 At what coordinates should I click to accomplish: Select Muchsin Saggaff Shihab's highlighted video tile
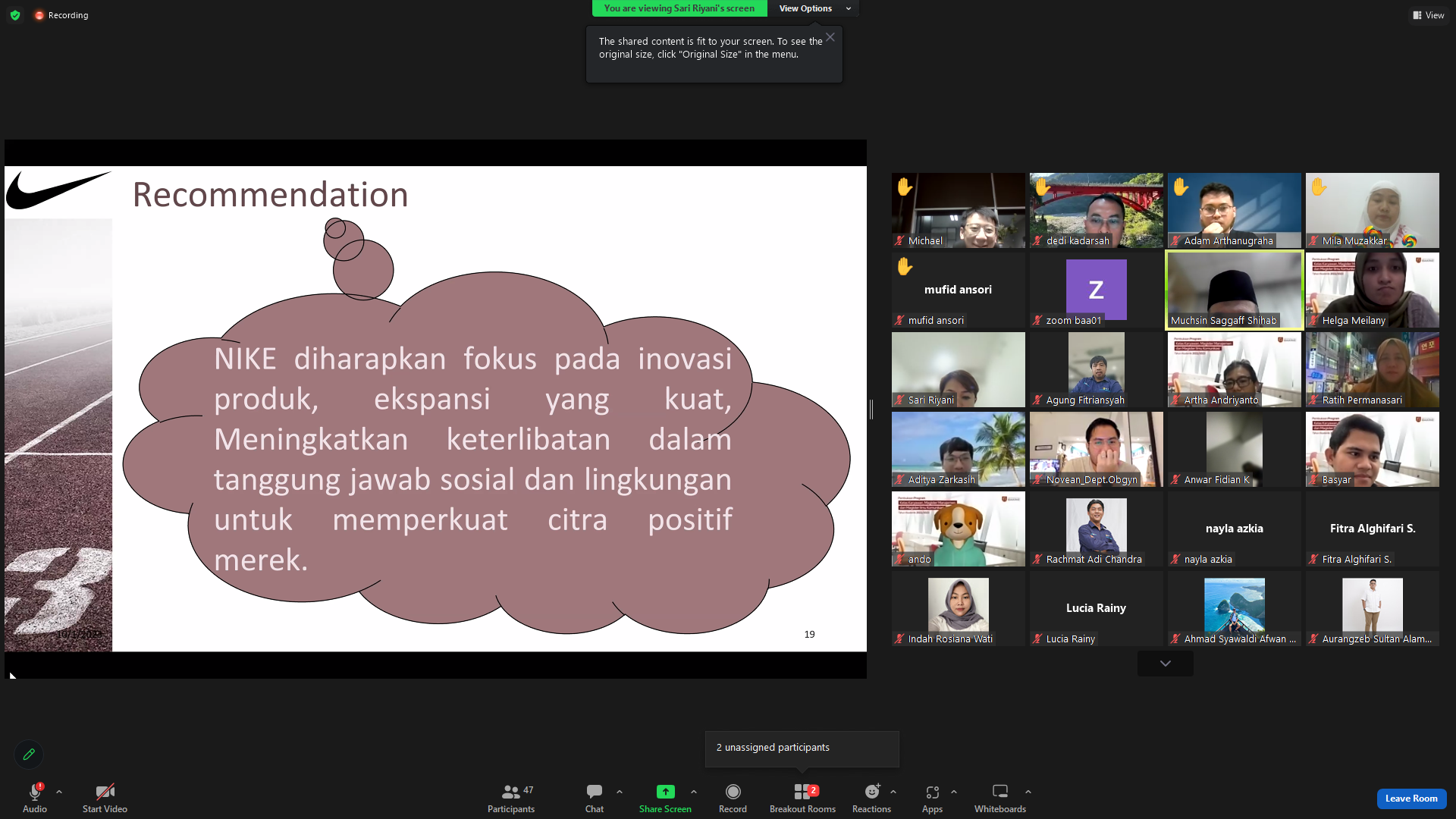1235,290
